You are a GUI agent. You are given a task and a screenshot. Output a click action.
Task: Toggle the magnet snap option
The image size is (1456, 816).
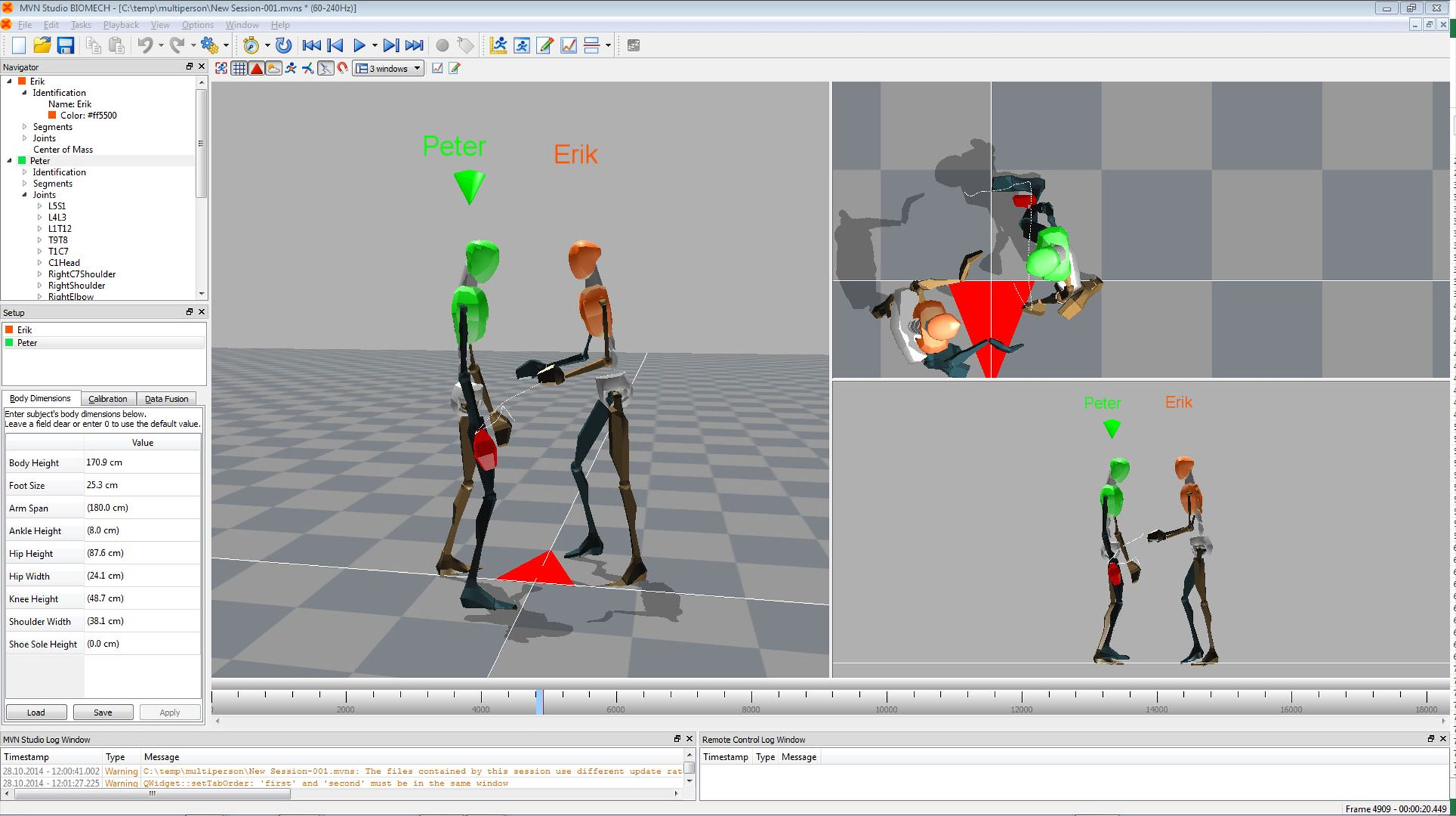342,68
